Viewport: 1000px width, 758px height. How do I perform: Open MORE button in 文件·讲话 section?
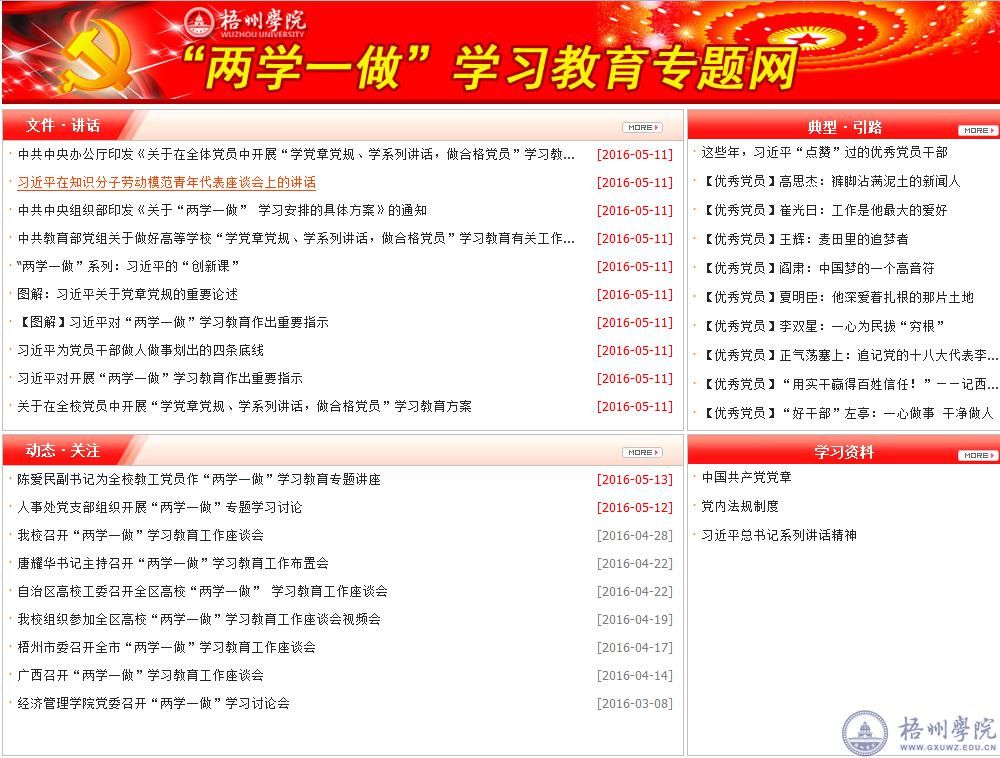tap(643, 128)
